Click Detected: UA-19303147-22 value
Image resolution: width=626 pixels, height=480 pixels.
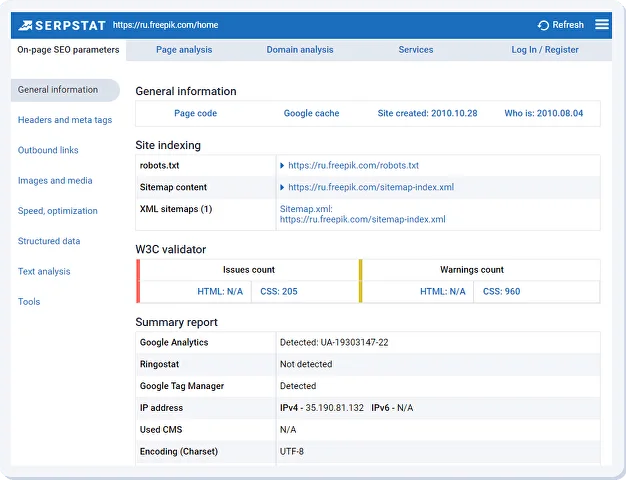tap(334, 343)
